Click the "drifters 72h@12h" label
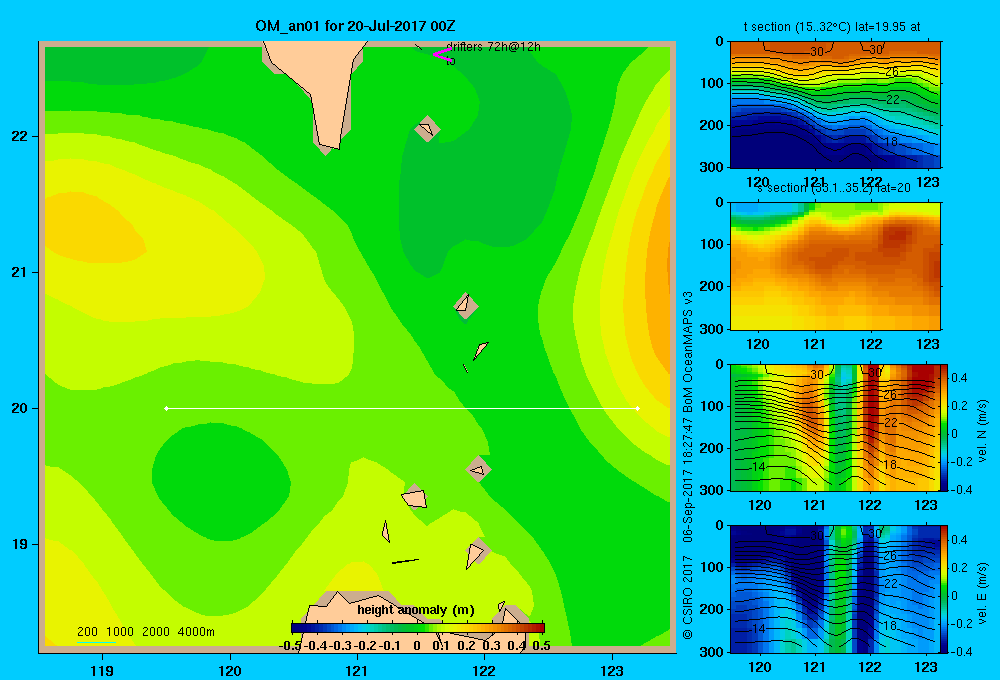Viewport: 1000px width, 680px height. click(494, 47)
